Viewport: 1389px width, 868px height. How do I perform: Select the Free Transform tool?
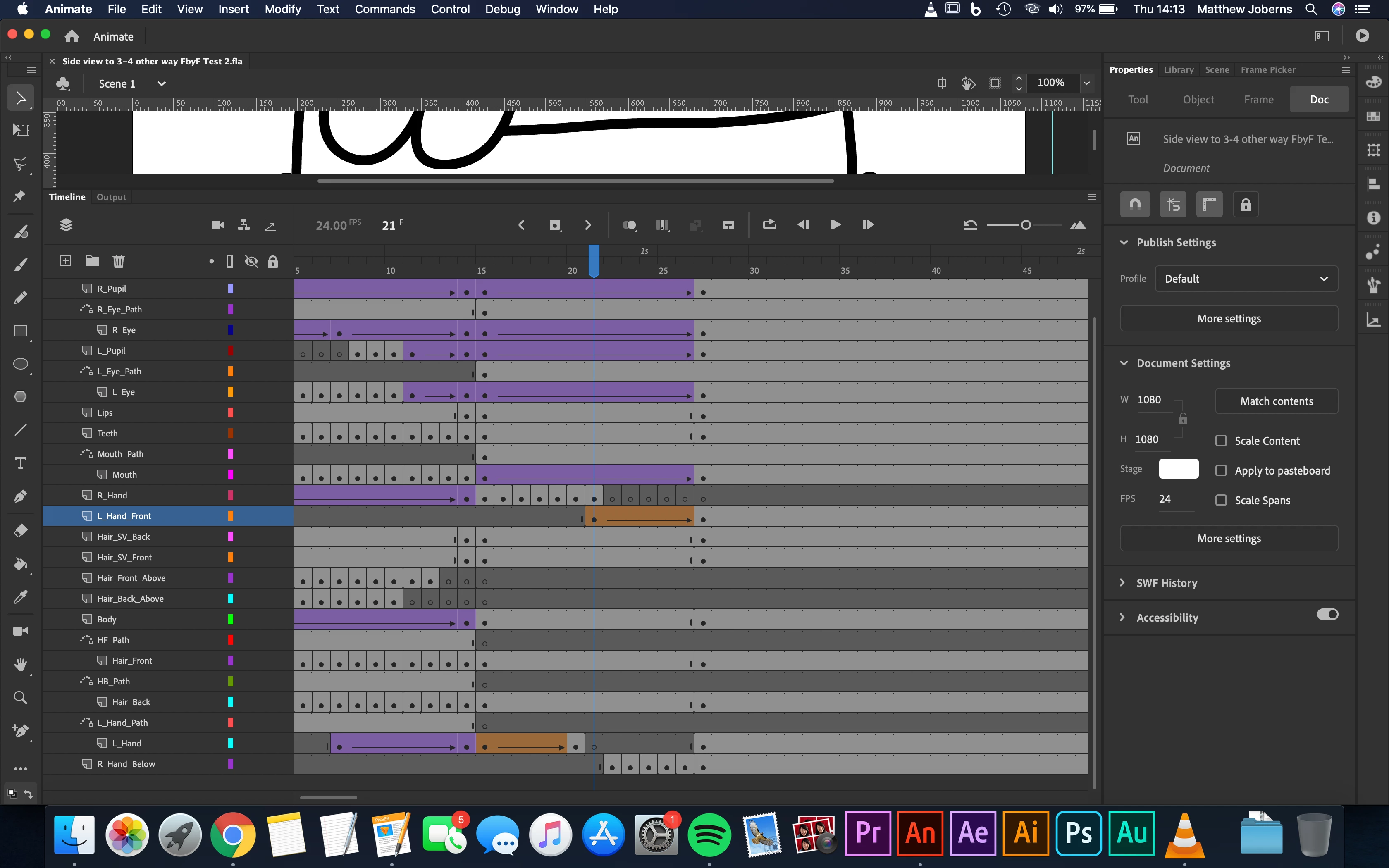click(x=21, y=130)
